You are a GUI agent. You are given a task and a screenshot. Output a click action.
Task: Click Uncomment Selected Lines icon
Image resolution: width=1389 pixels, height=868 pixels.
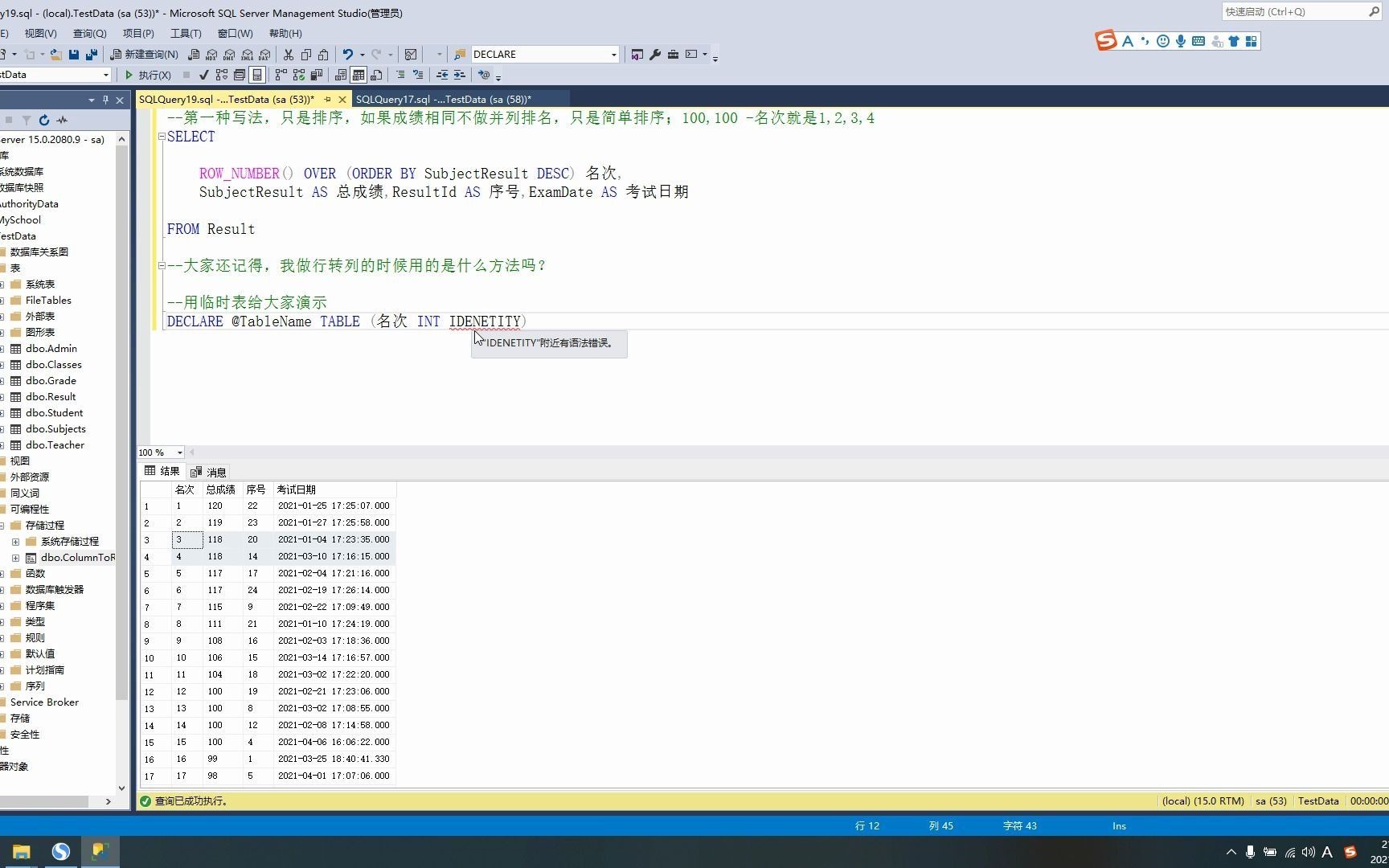(418, 75)
